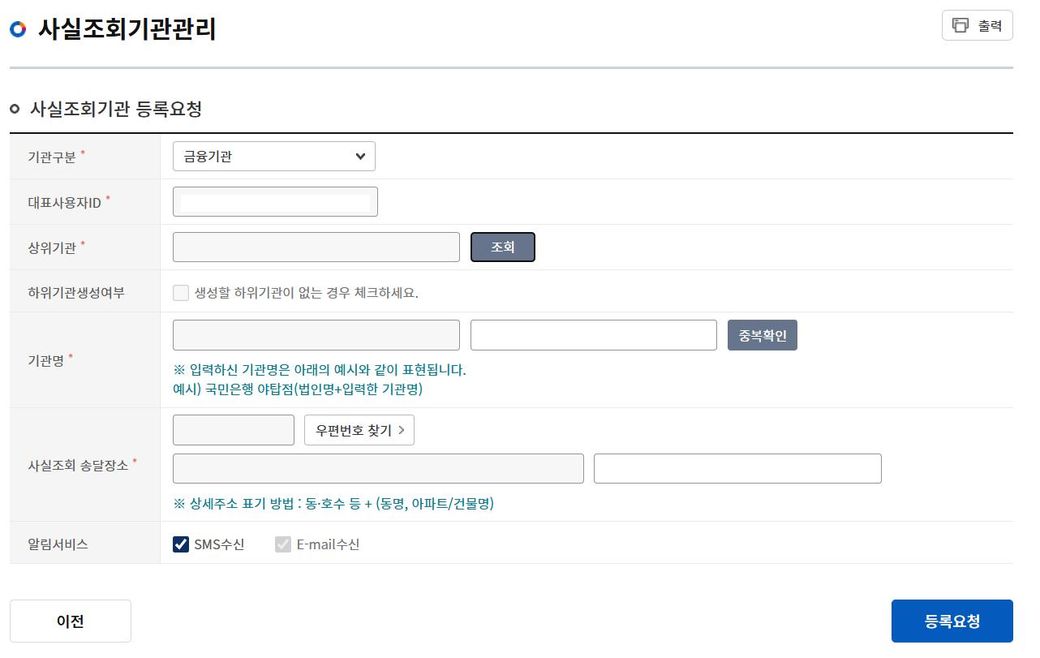Click the 대표사용자ID input field
1040x658 pixels.
[275, 202]
